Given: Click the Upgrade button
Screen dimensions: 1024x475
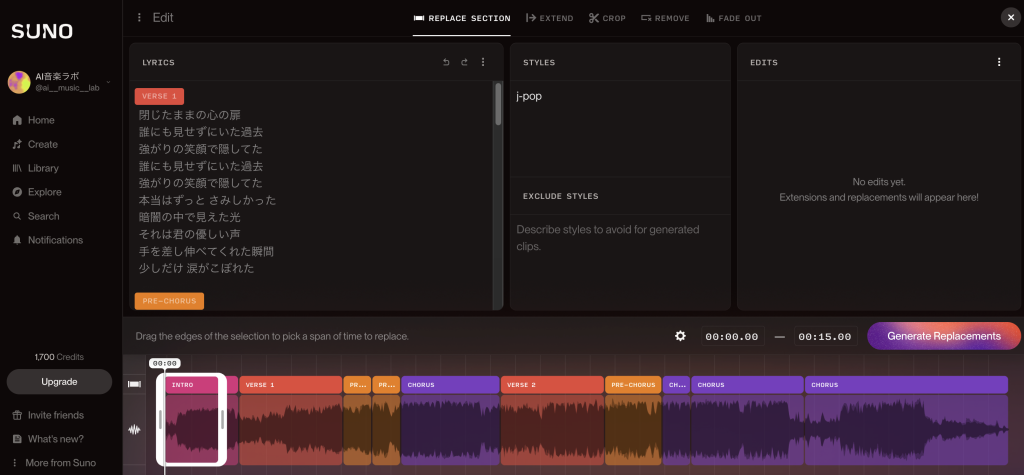Looking at the screenshot, I should (x=59, y=382).
